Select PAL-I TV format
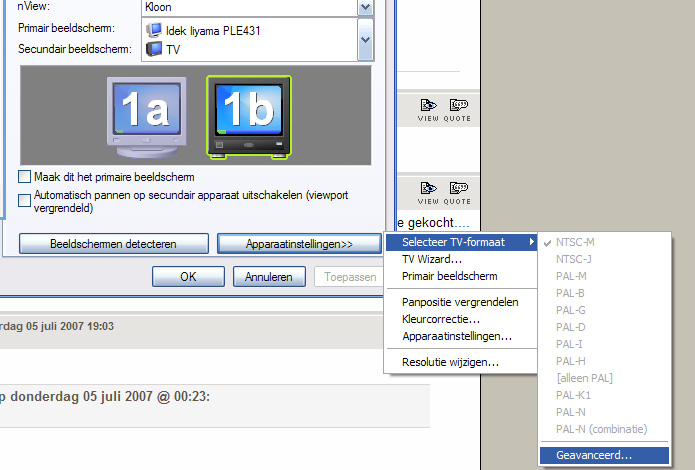The height and width of the screenshot is (470, 695). [x=605, y=345]
